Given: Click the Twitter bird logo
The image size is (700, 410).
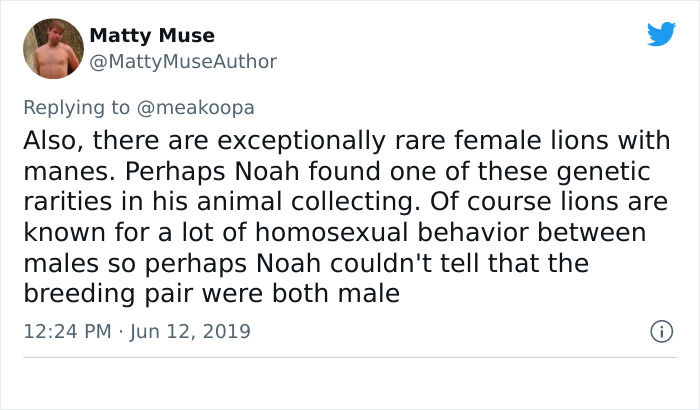Looking at the screenshot, I should point(661,34).
